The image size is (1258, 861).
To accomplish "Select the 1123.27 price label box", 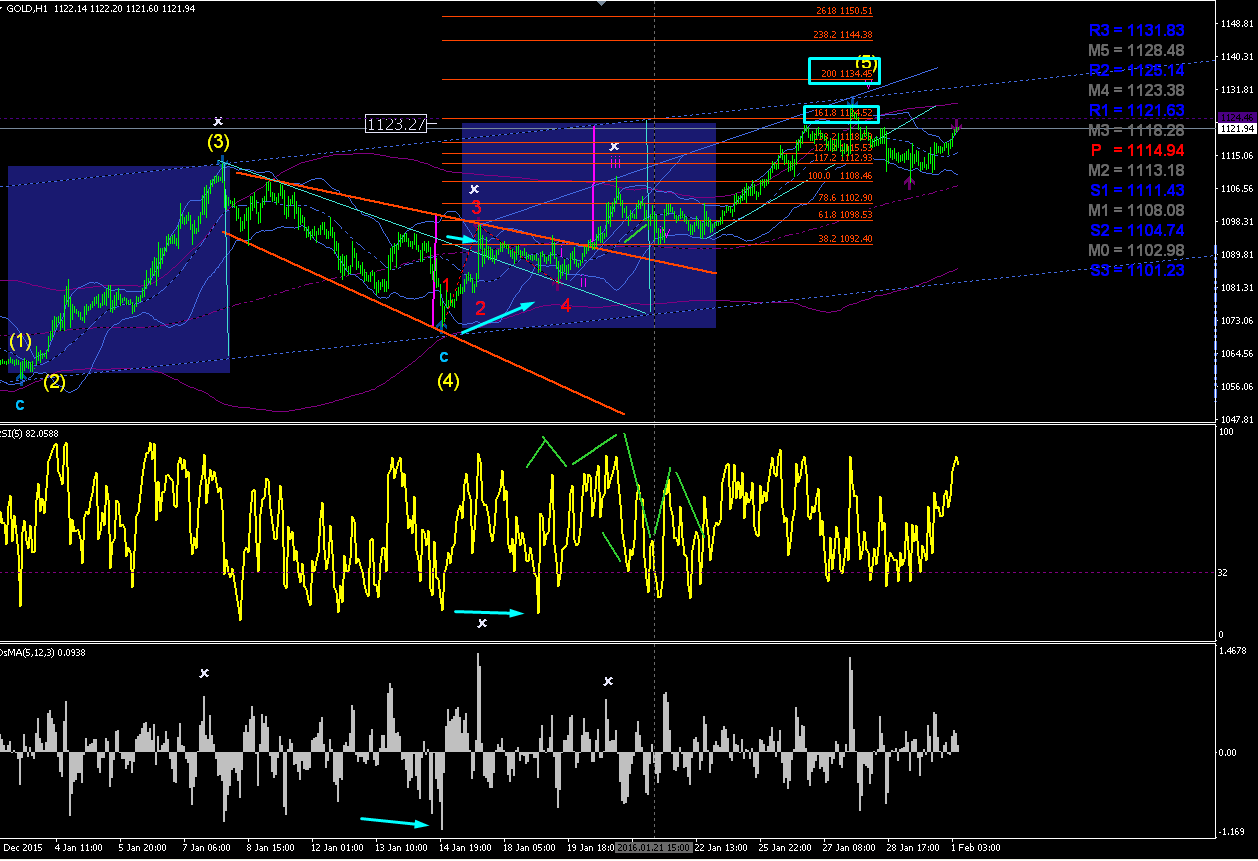I will click(396, 124).
